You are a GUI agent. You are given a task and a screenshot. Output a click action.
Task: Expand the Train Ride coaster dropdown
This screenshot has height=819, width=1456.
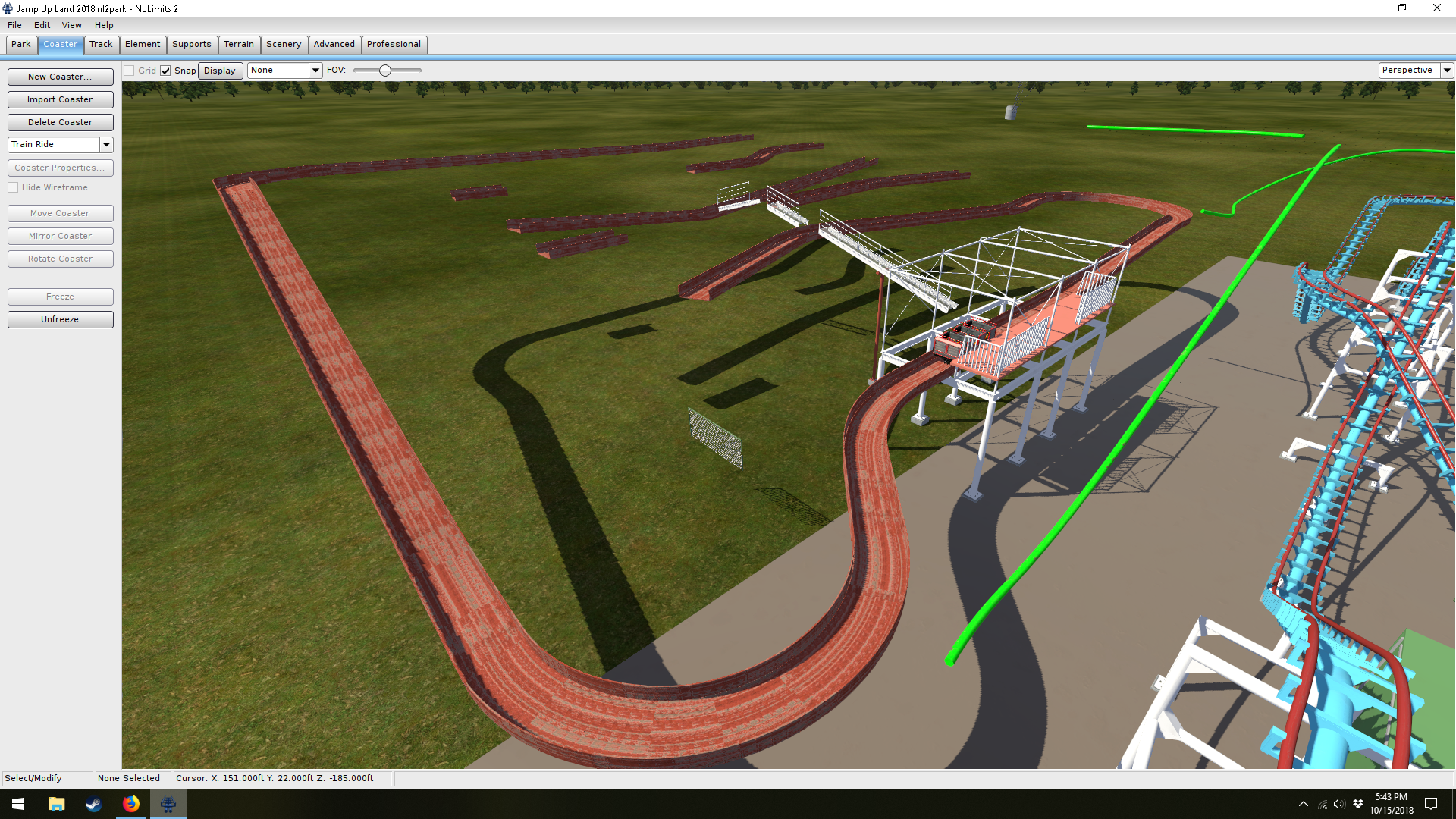coord(106,144)
